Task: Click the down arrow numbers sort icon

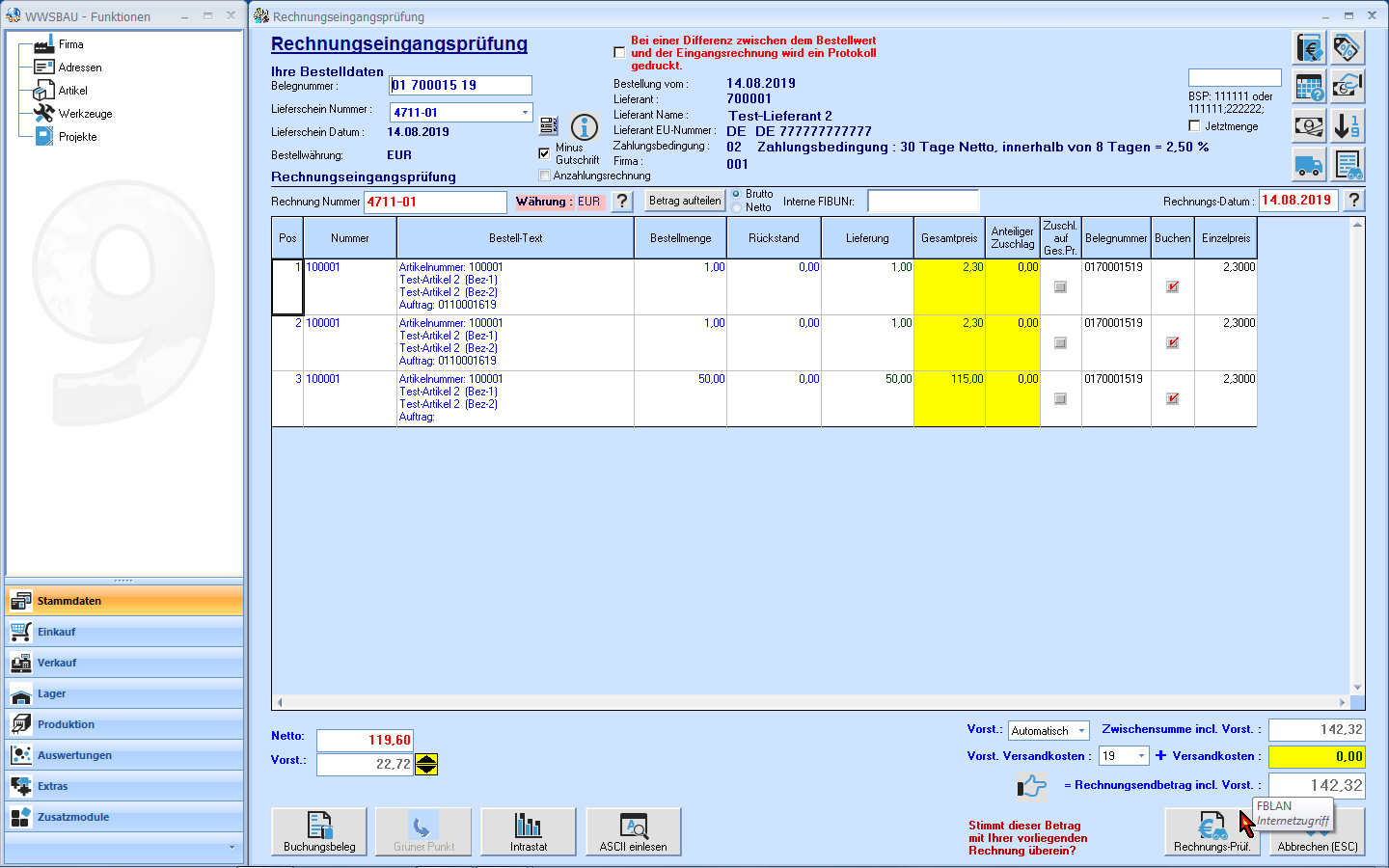Action: coord(1347,125)
